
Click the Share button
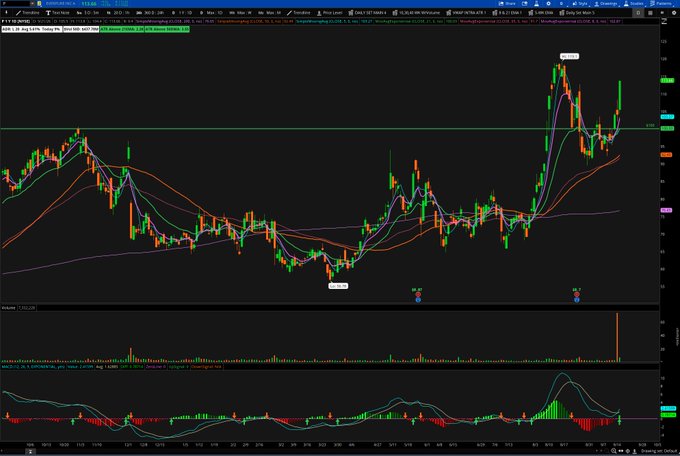[507, 3]
